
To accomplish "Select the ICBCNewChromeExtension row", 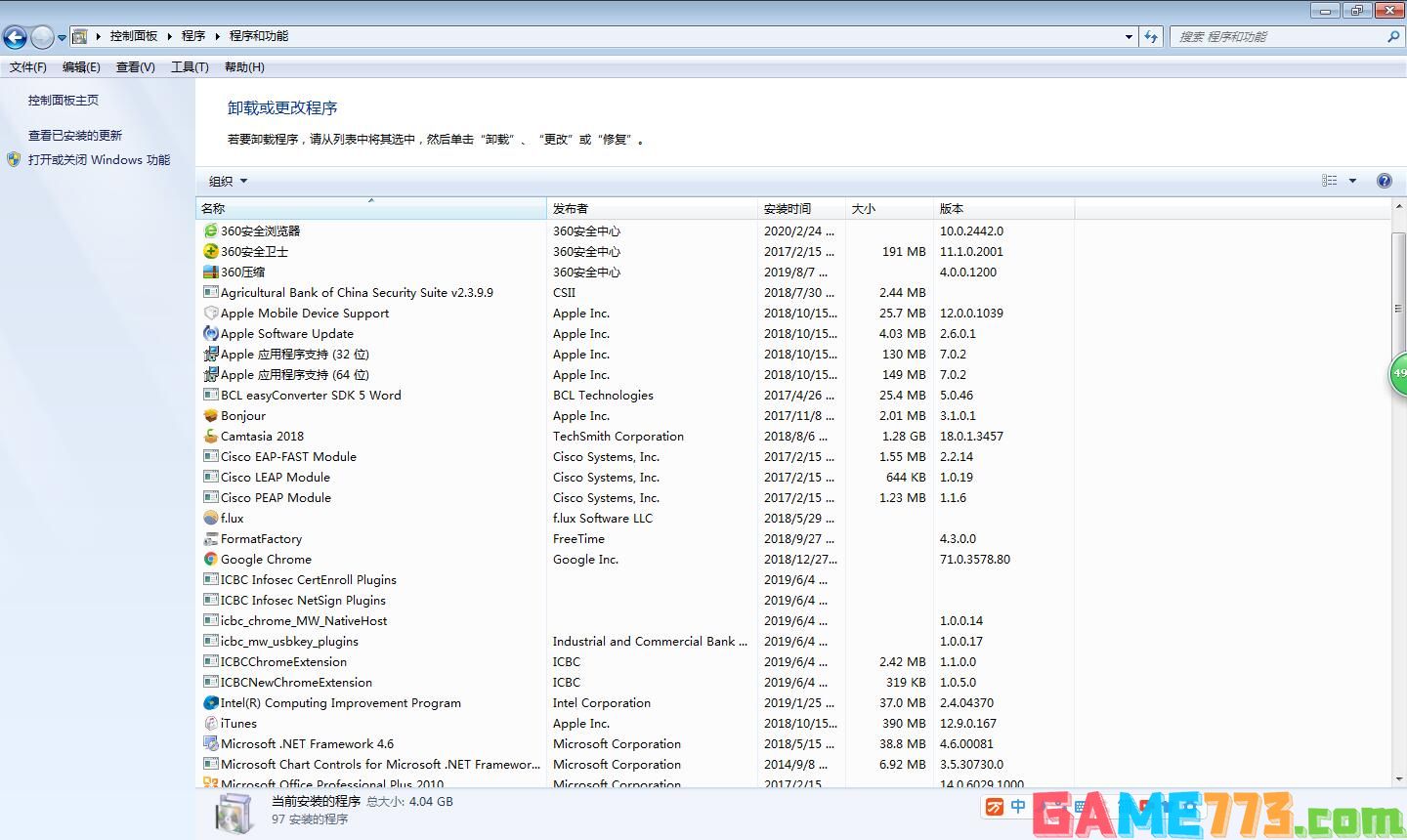I will click(x=635, y=682).
